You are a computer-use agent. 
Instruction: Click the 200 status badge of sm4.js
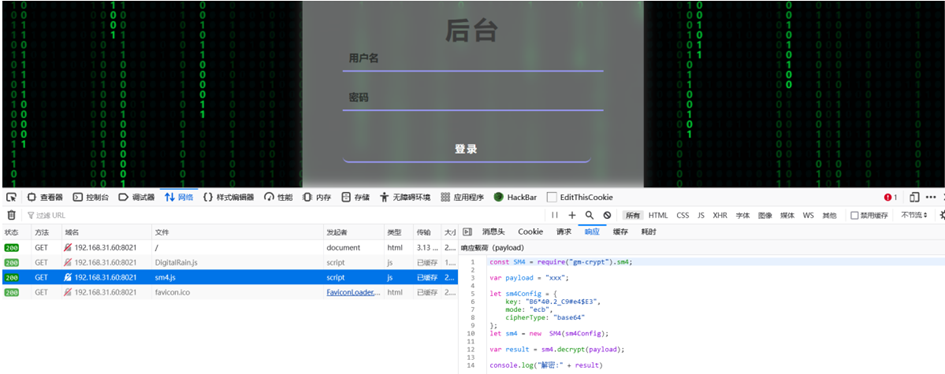(x=11, y=278)
